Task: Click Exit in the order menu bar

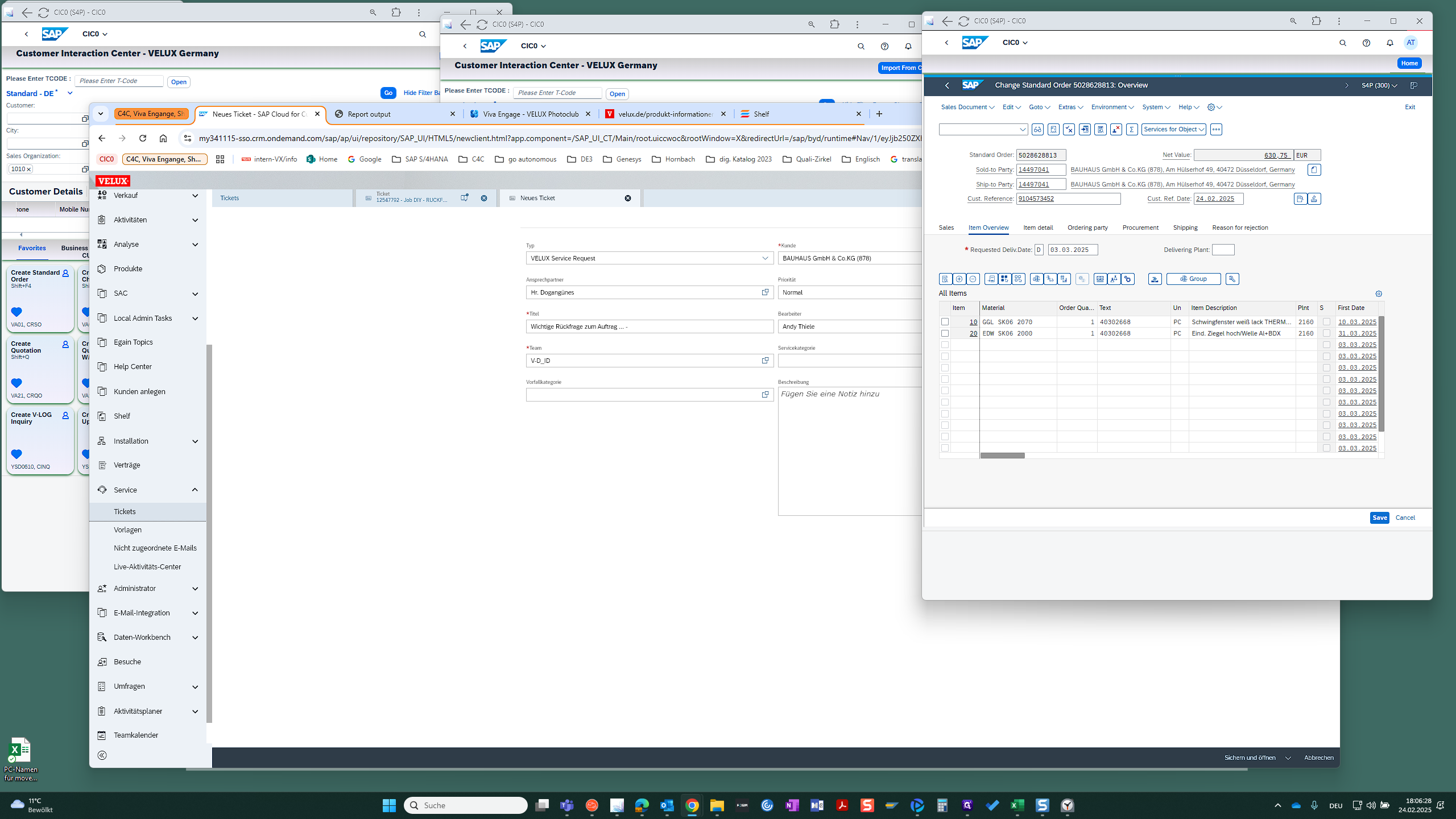Action: pos(1410,107)
